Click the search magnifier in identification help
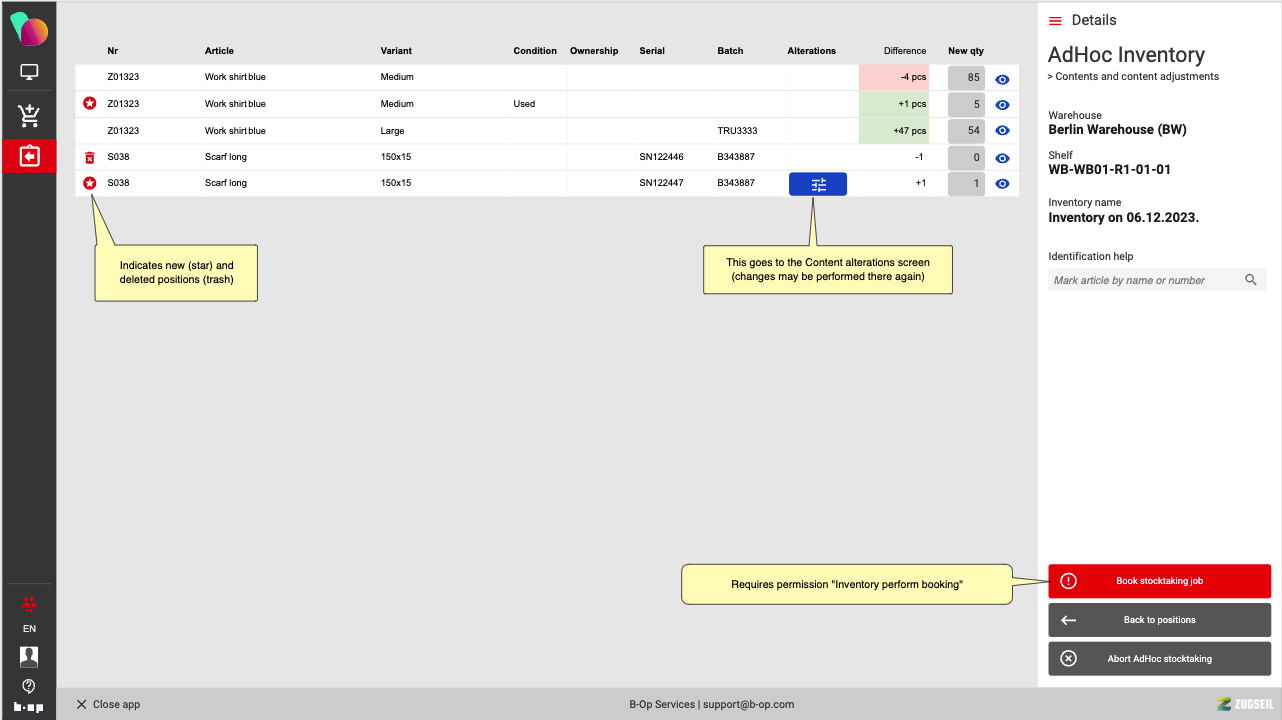 [x=1250, y=280]
